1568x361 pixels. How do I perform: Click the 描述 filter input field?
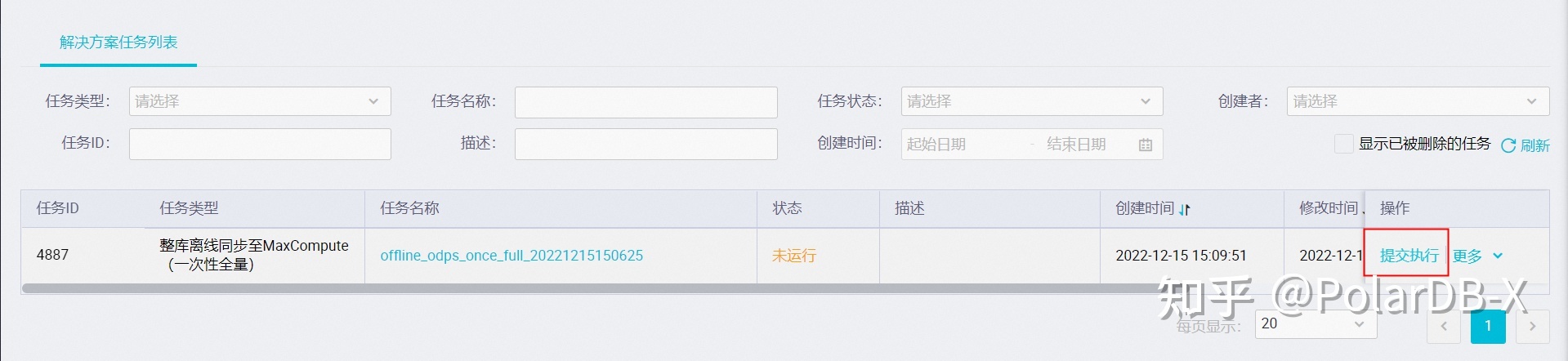[x=646, y=144]
